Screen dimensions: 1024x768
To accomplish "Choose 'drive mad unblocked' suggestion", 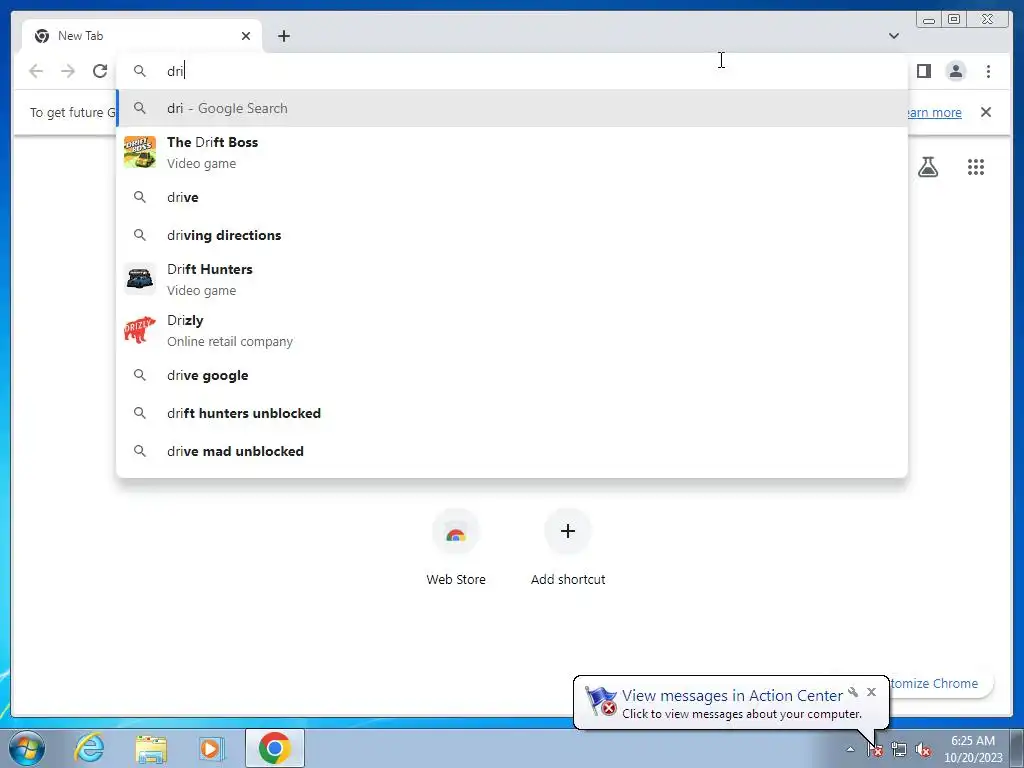I will (x=512, y=451).
